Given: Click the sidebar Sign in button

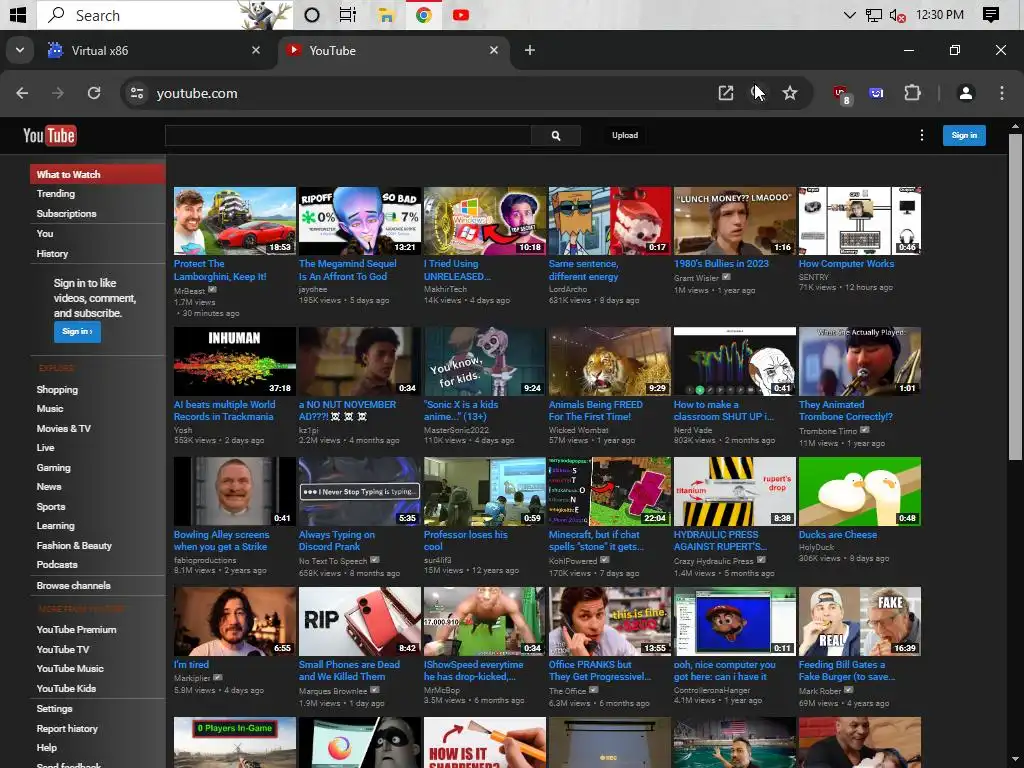Looking at the screenshot, I should pos(77,331).
